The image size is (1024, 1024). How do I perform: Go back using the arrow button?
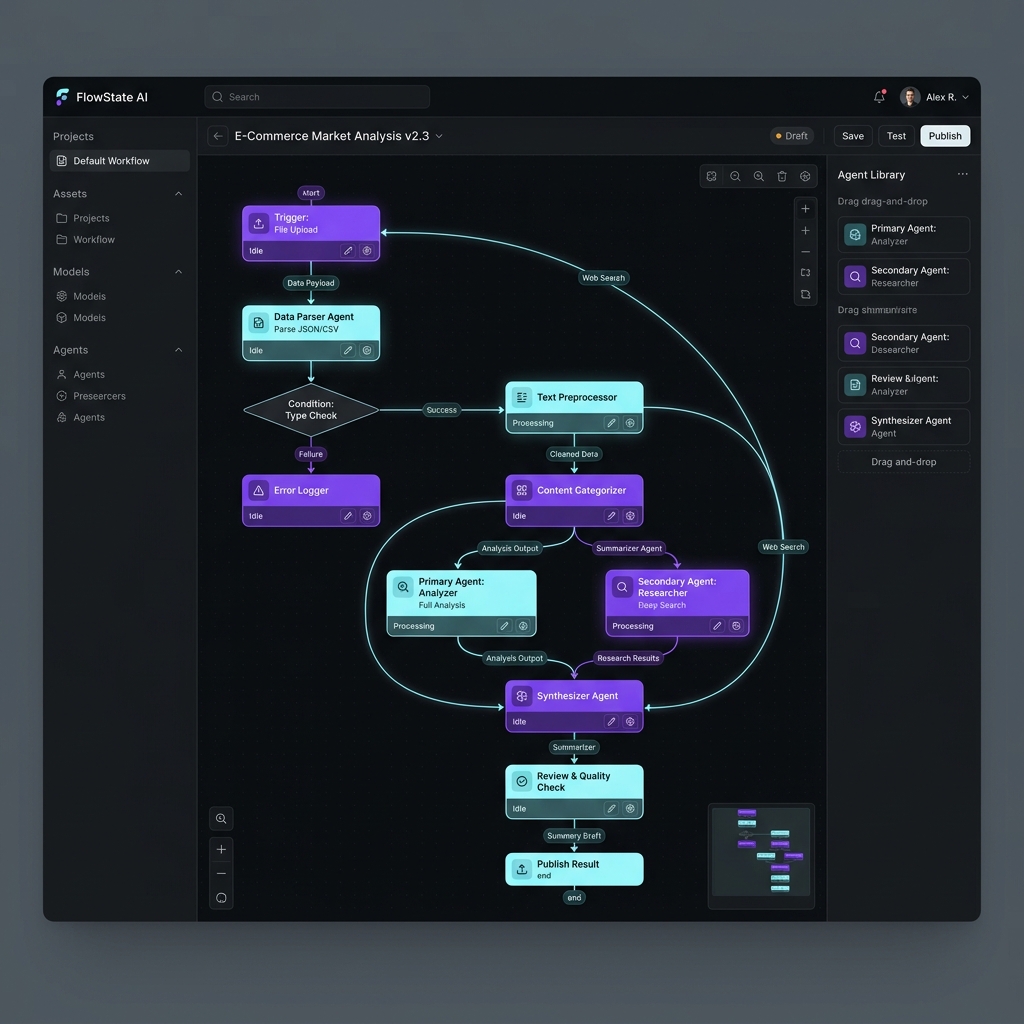pyautogui.click(x=217, y=136)
